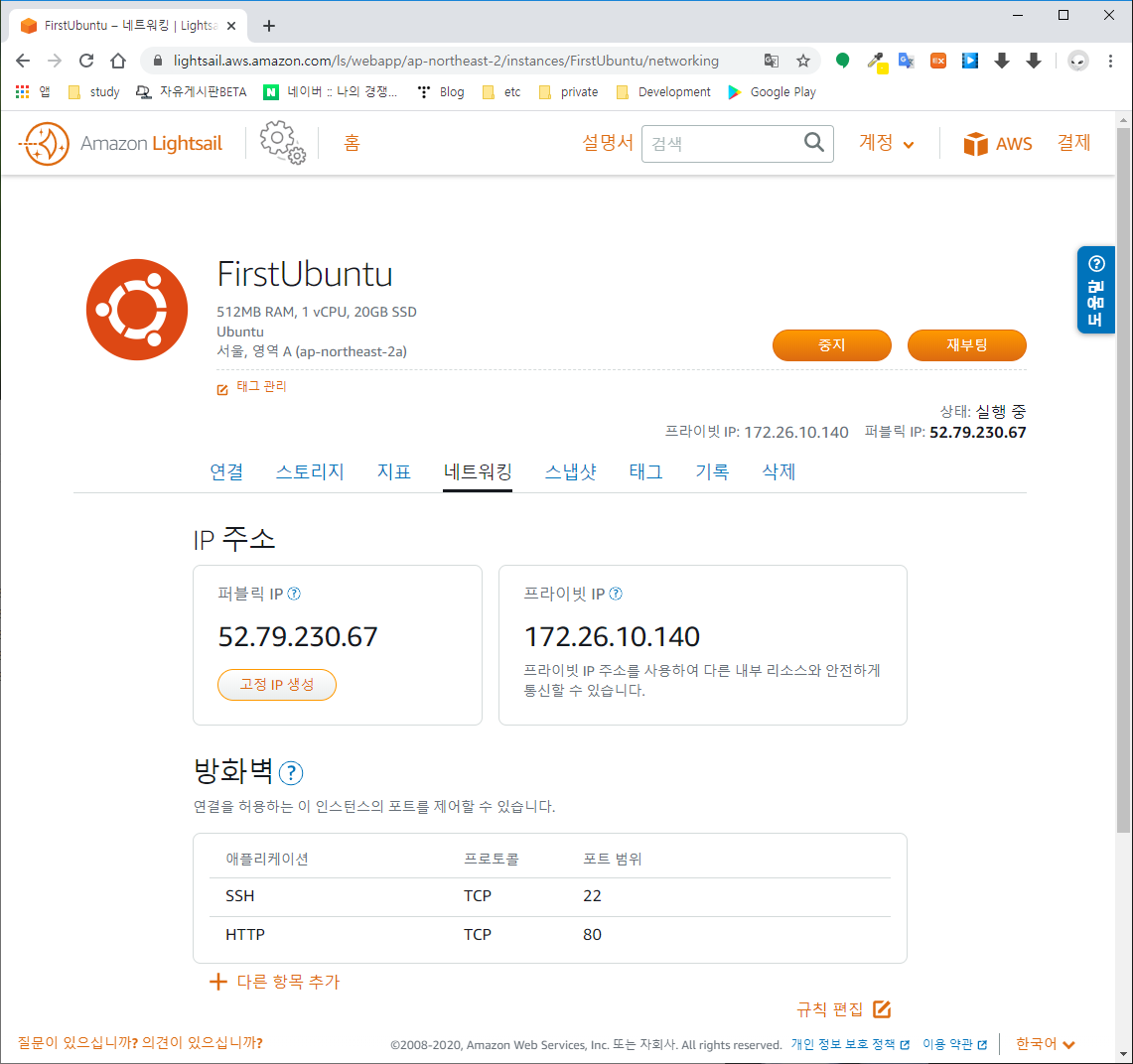1133x1064 pixels.
Task: Open the 삭제 tab
Action: point(779,471)
